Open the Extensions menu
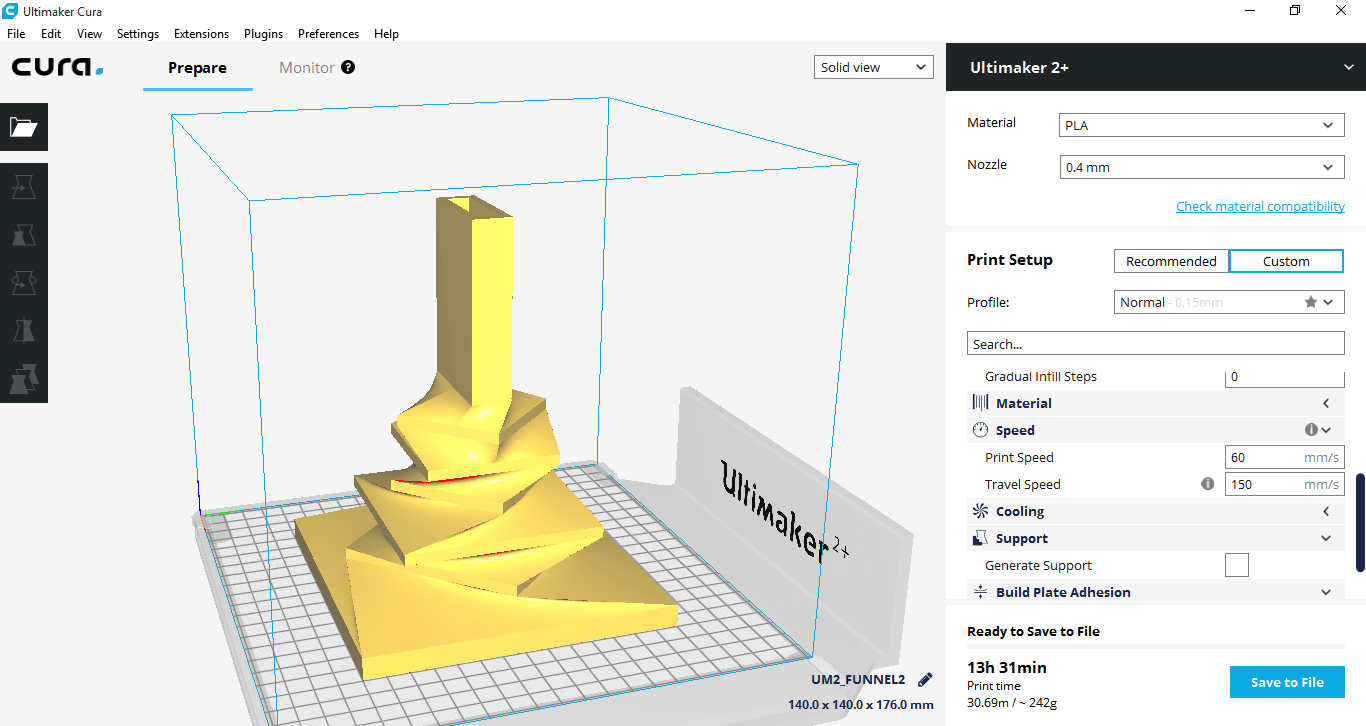 pyautogui.click(x=201, y=33)
